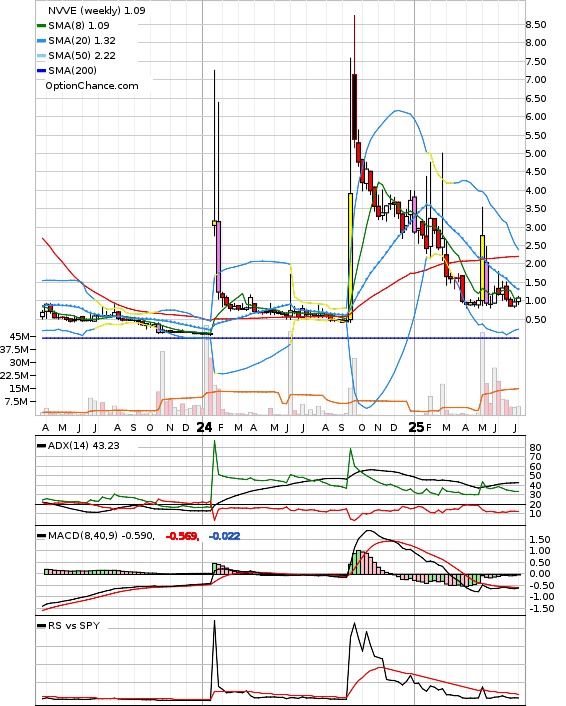Click the 0.00 level on MACD axis
The width and height of the screenshot is (566, 706).
click(x=540, y=574)
